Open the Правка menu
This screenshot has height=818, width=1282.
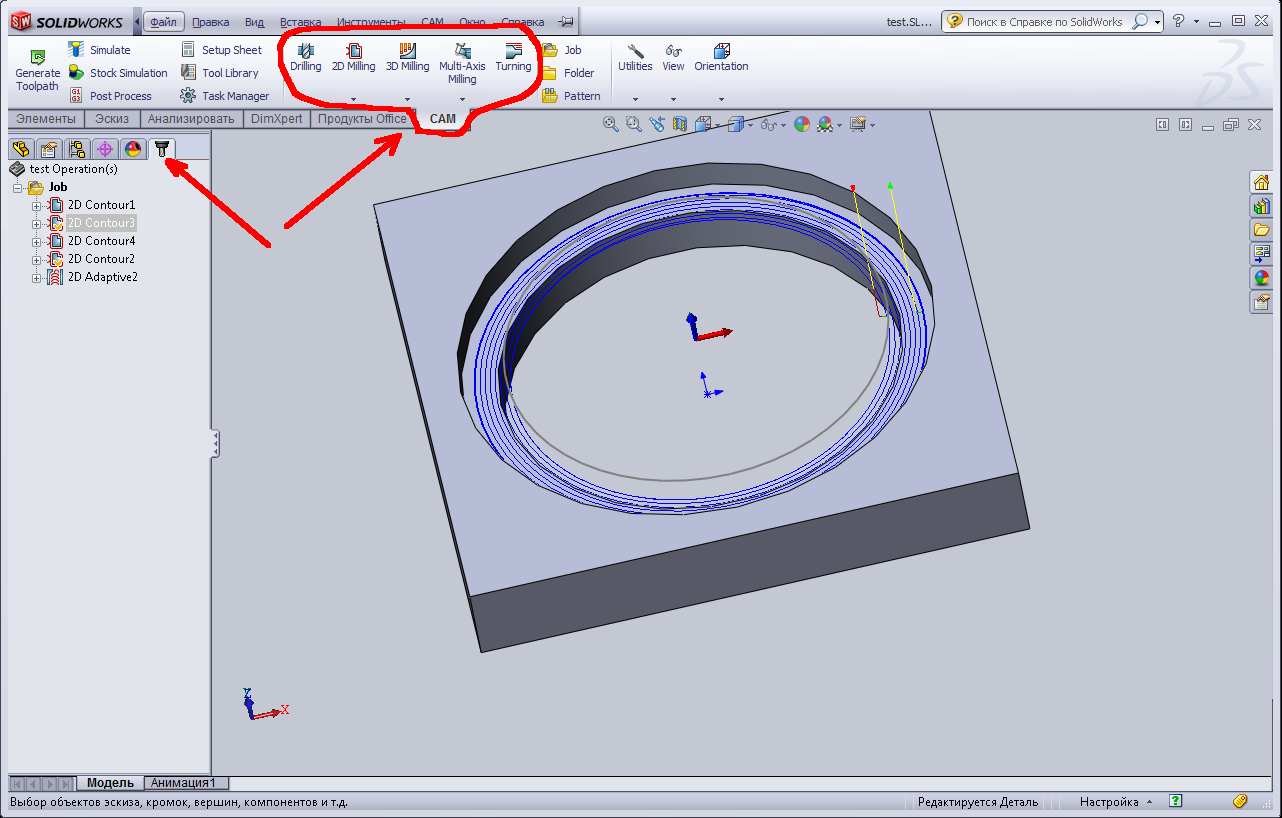210,22
